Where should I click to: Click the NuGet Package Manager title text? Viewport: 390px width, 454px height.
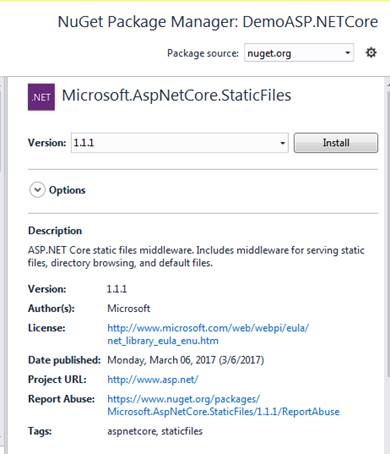(x=218, y=22)
